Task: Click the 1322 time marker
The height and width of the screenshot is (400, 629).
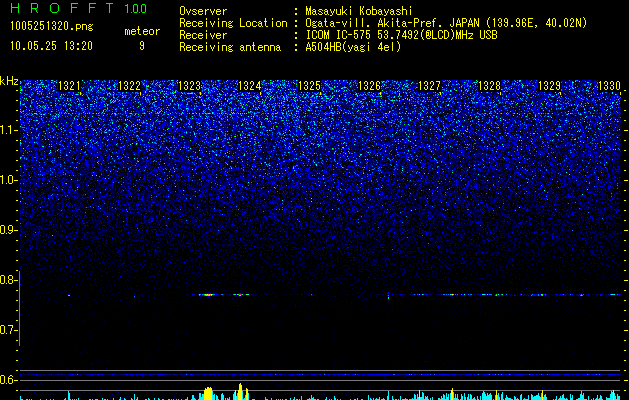Action: (x=130, y=86)
